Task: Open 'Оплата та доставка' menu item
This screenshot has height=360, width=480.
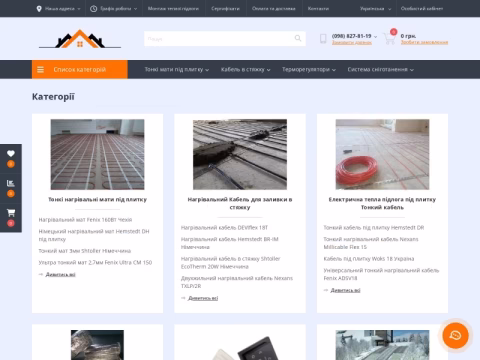Action: click(x=274, y=9)
